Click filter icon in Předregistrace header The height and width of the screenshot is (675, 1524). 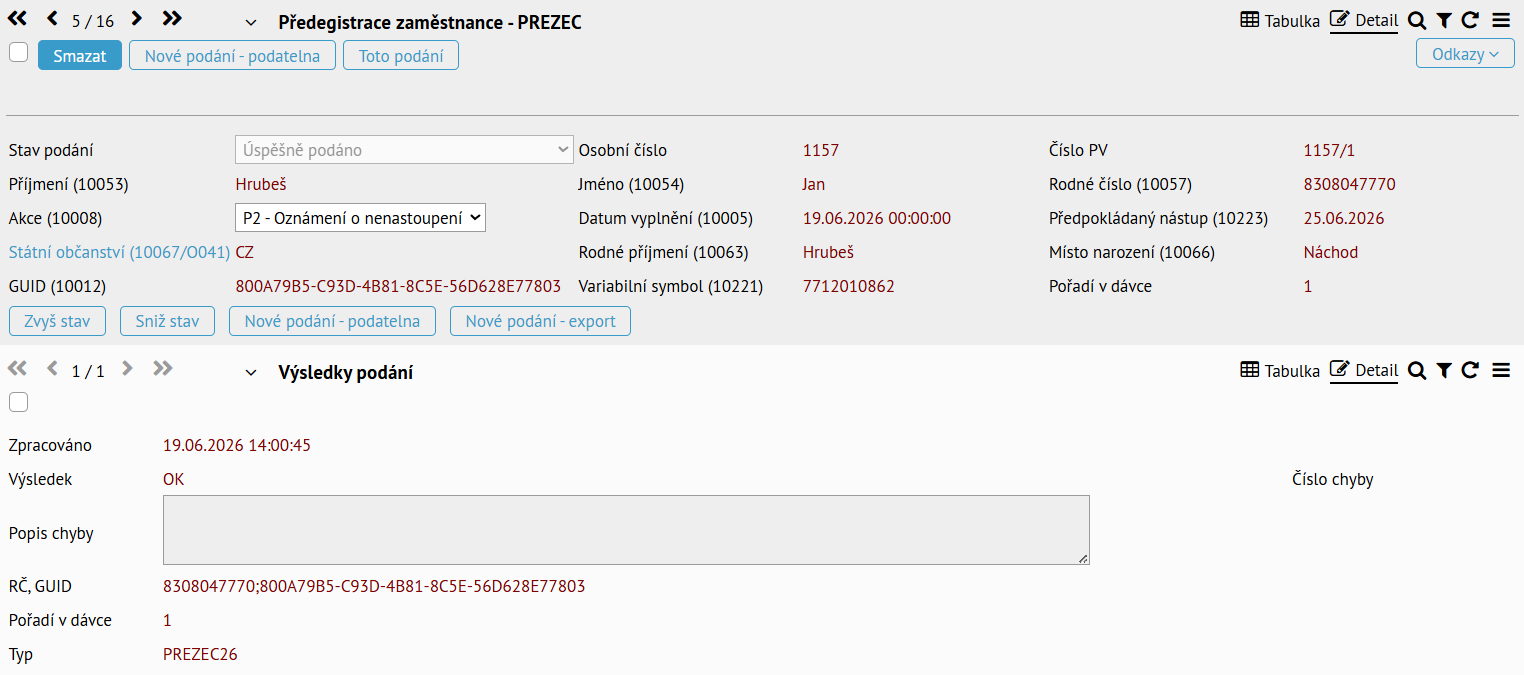(1444, 20)
